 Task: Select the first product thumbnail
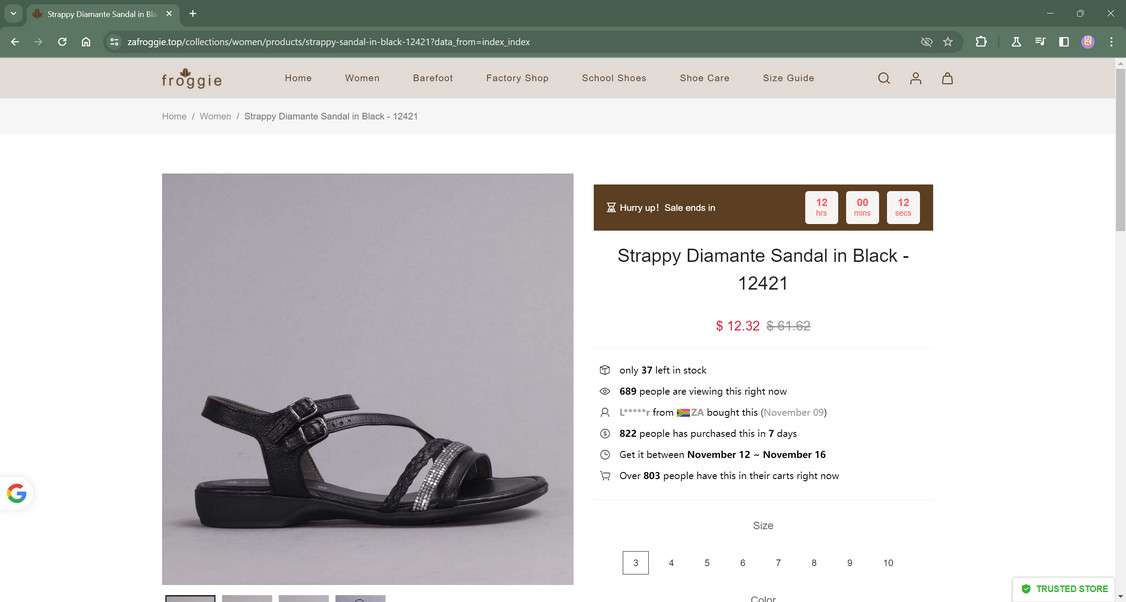pyautogui.click(x=189, y=598)
